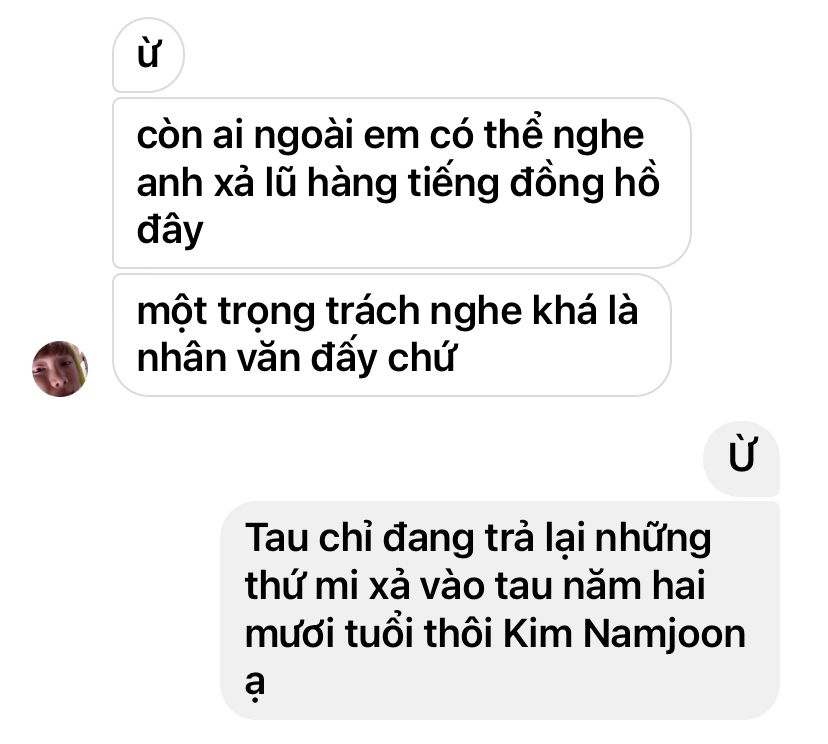Click the trailing 'ạ' in sent message
This screenshot has width=828, height=744.
coord(255,683)
